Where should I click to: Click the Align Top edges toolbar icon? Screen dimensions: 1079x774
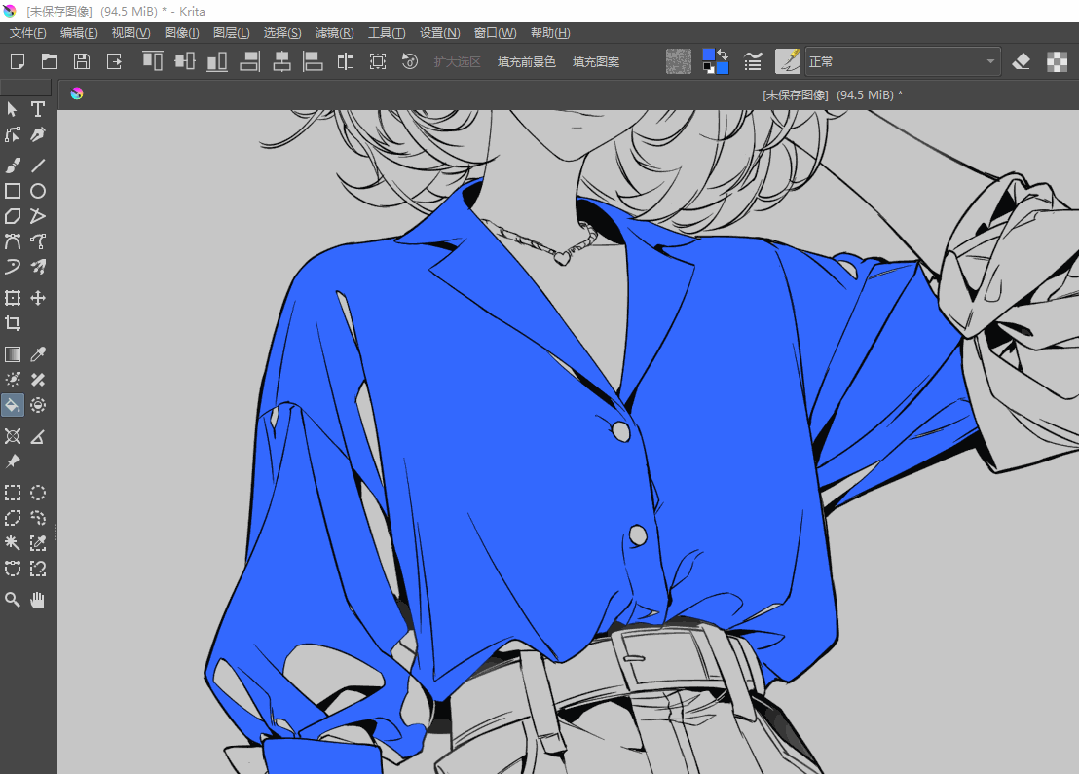[153, 62]
